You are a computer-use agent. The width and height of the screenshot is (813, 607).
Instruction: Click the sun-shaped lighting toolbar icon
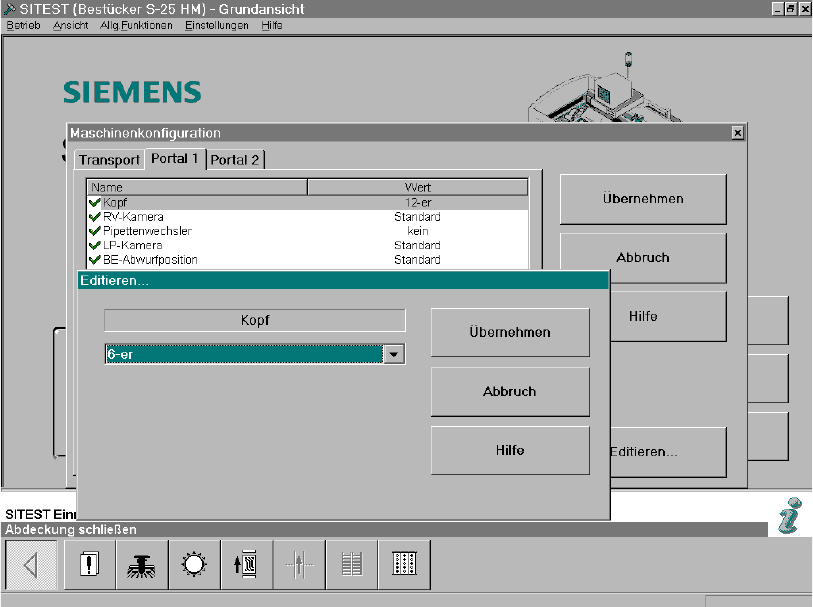tap(194, 565)
